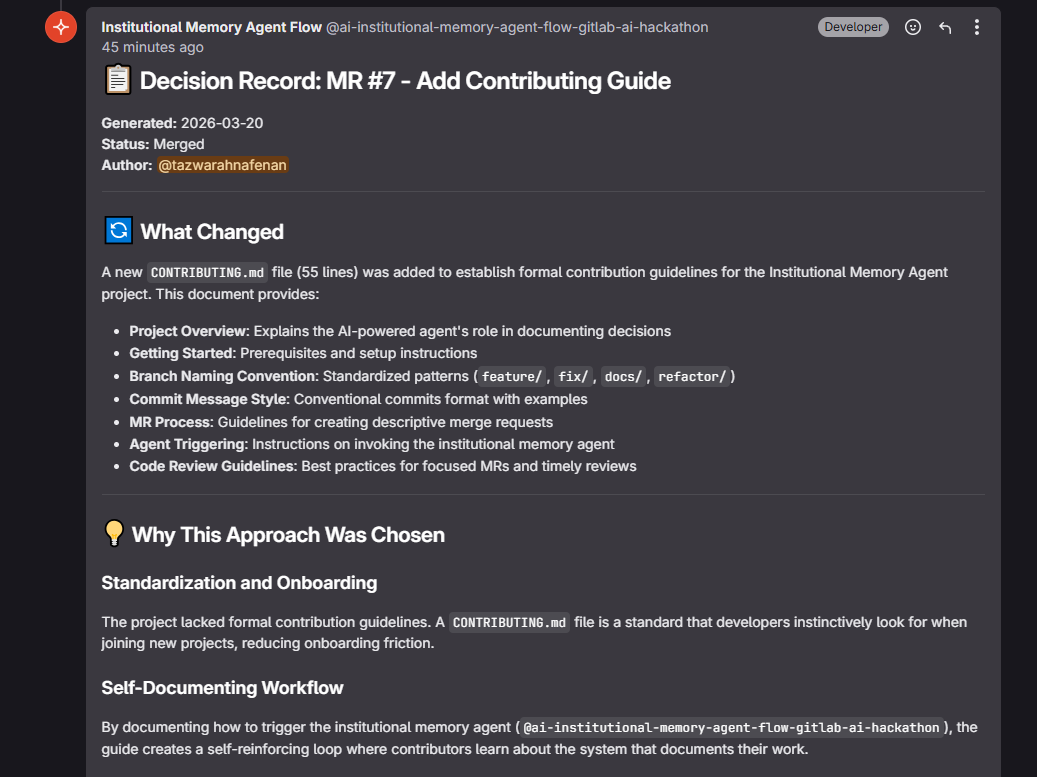Click CONTRIBUTING.md code under What Changed
This screenshot has height=777, width=1037.
point(208,272)
